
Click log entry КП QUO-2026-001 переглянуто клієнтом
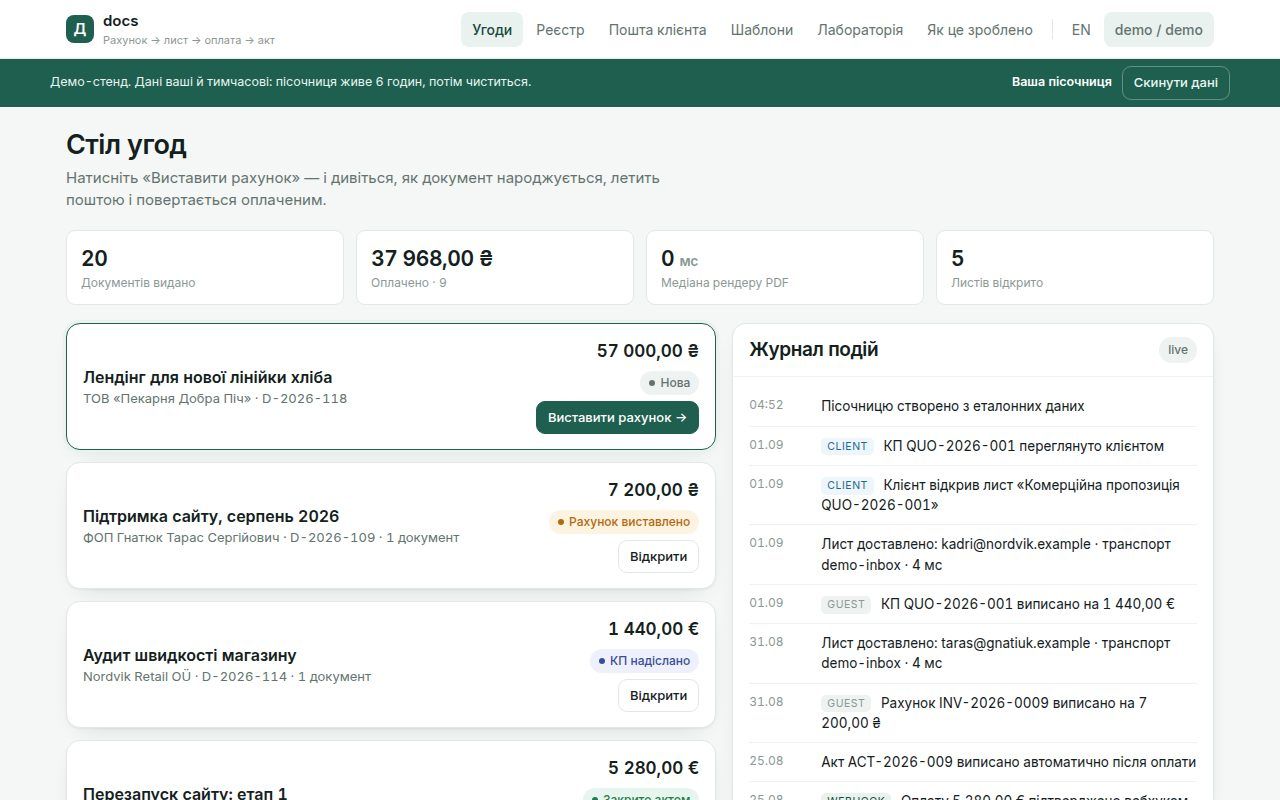pyautogui.click(x=972, y=446)
